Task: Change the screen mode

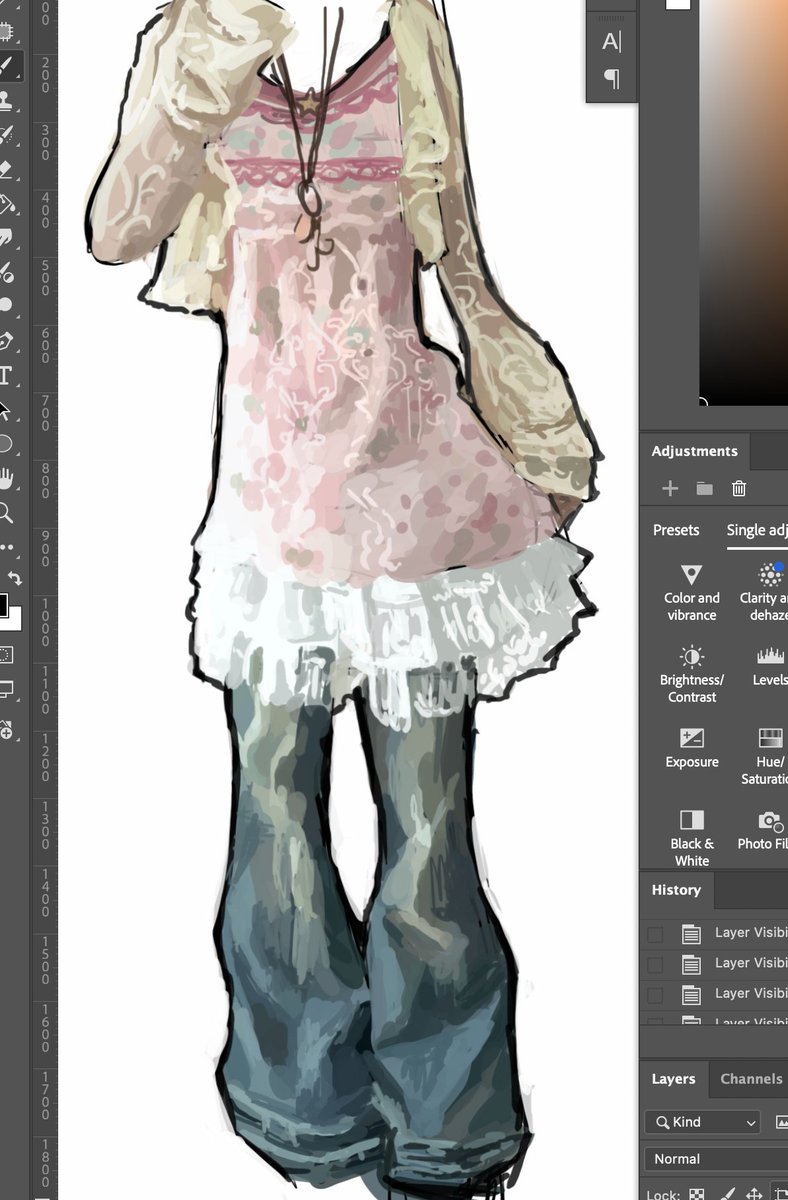Action: click(x=6, y=689)
